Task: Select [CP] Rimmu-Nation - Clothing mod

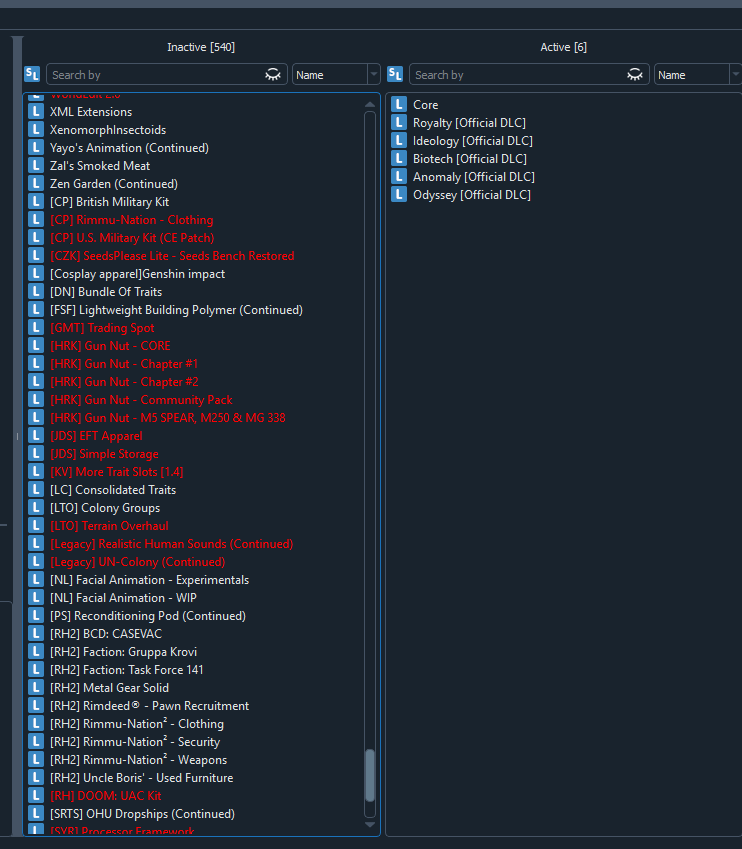Action: tap(132, 220)
